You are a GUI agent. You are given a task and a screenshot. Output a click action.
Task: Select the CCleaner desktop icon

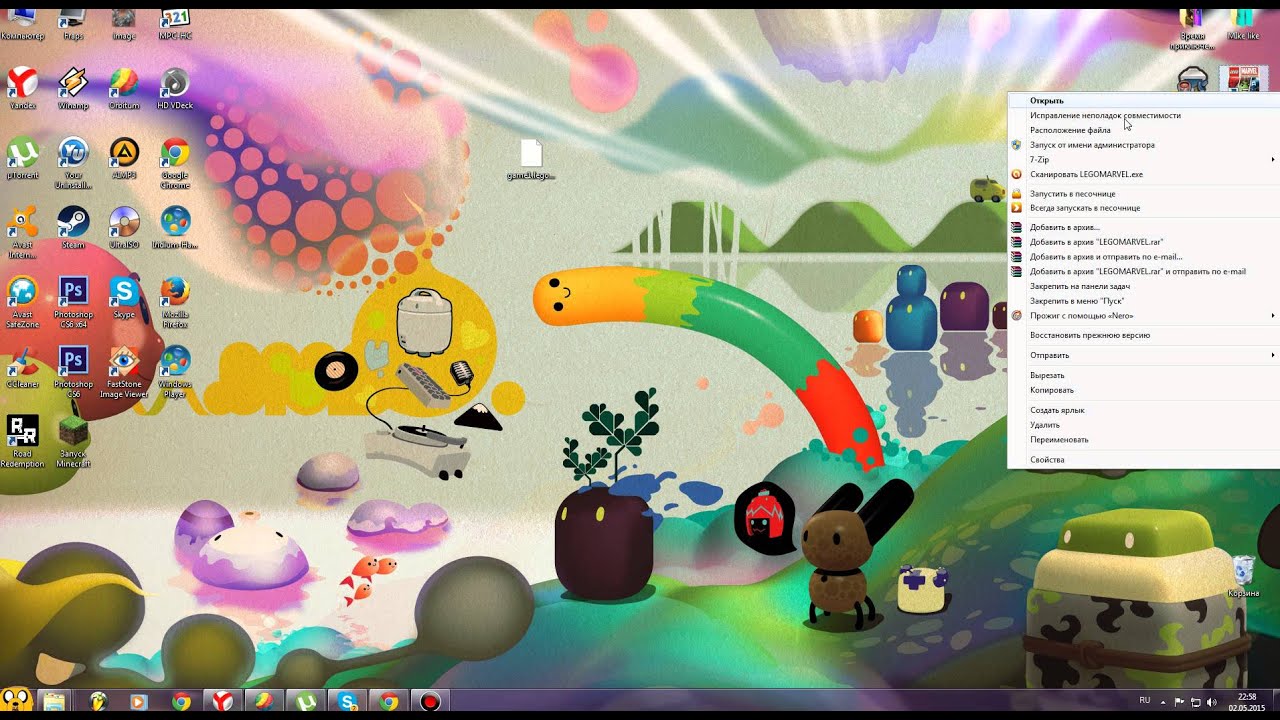tap(22, 367)
